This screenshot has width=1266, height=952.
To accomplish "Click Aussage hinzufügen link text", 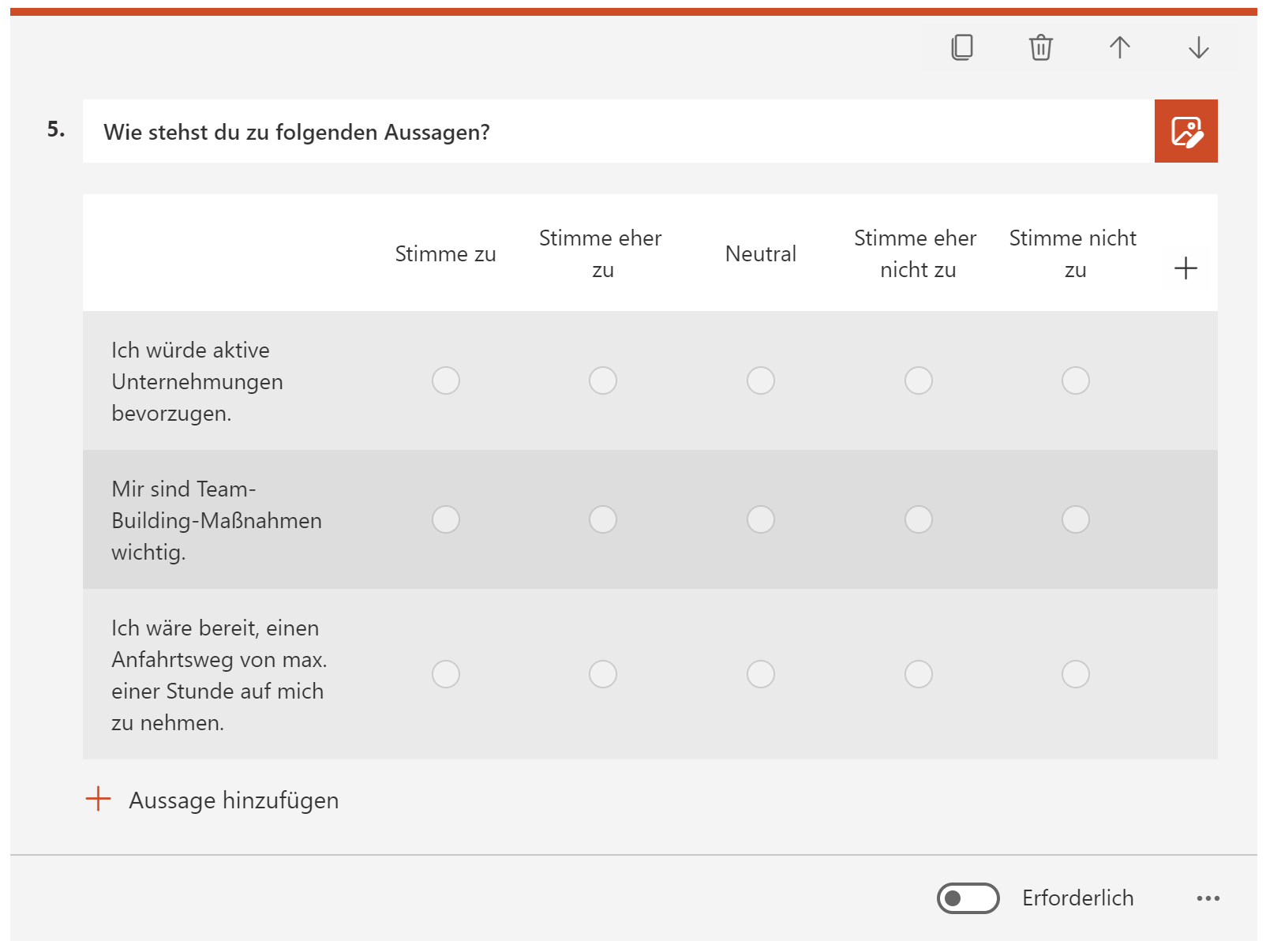I will coord(234,800).
